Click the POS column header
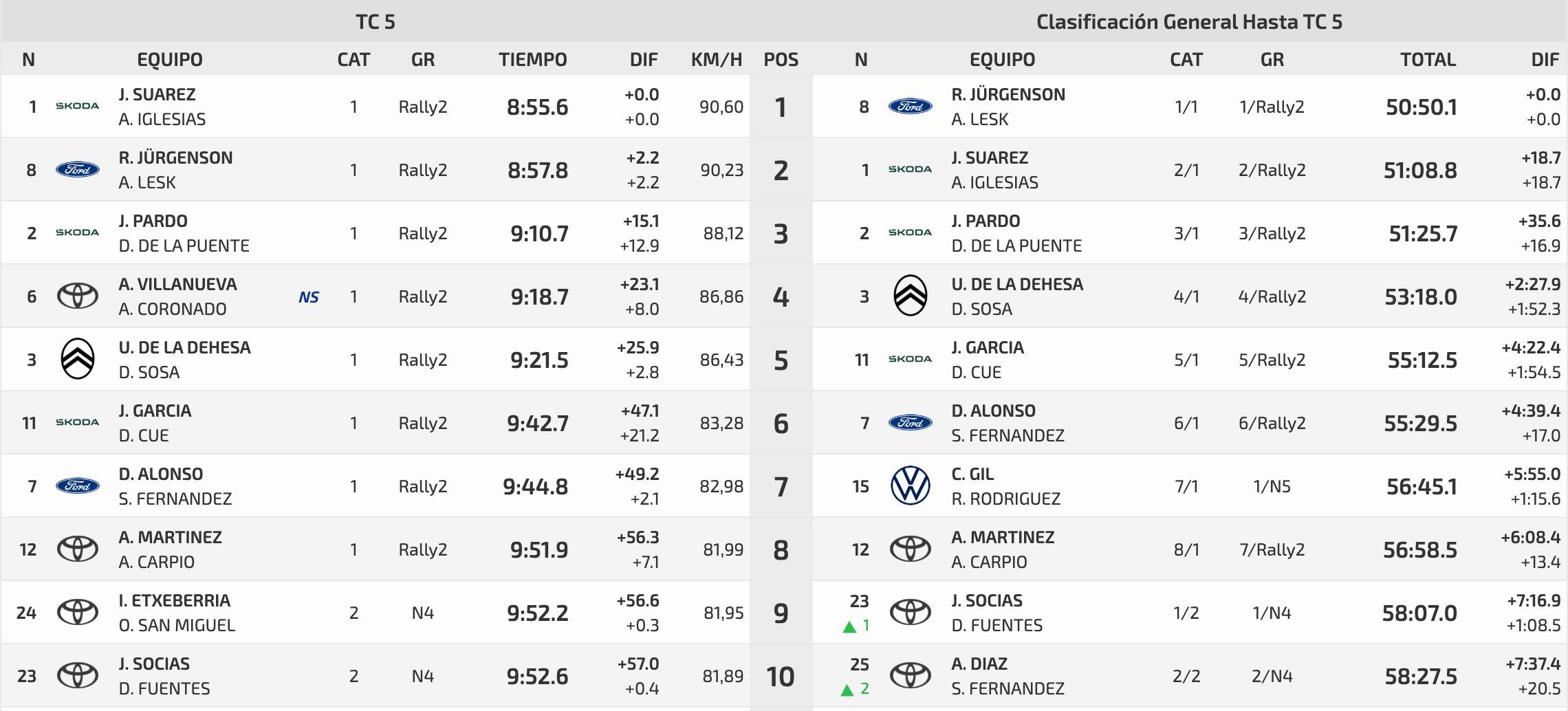 pyautogui.click(x=781, y=60)
